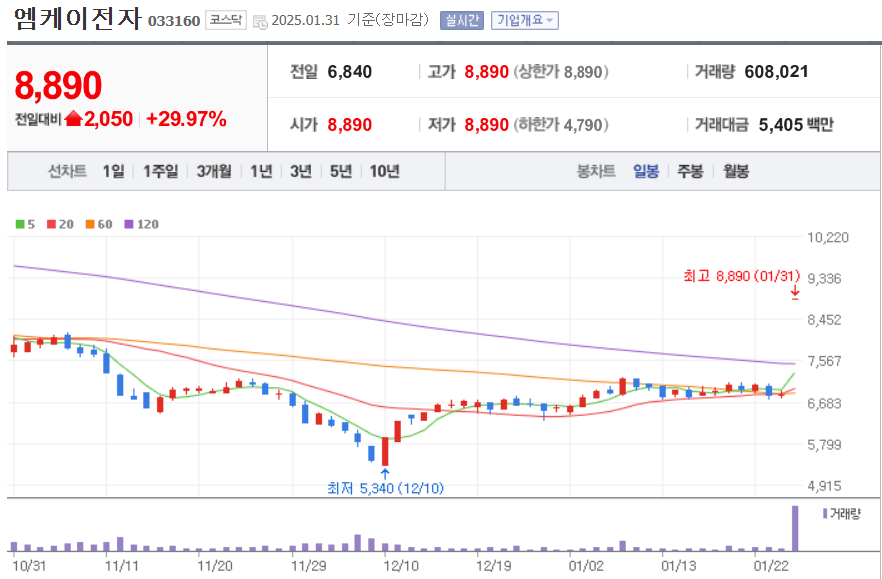Click the 6,683 price axis label
The width and height of the screenshot is (882, 579).
click(825, 403)
